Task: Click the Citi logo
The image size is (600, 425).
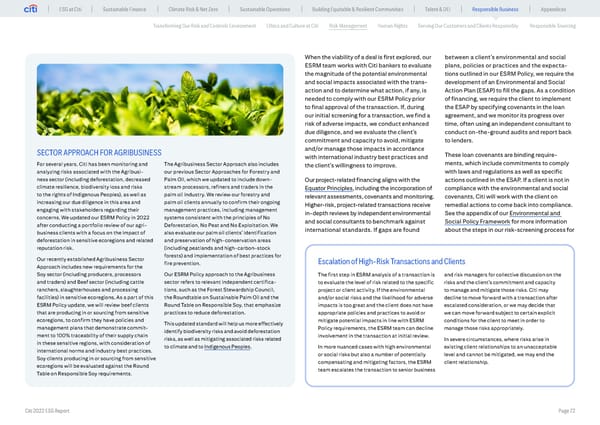Action: (x=18, y=10)
